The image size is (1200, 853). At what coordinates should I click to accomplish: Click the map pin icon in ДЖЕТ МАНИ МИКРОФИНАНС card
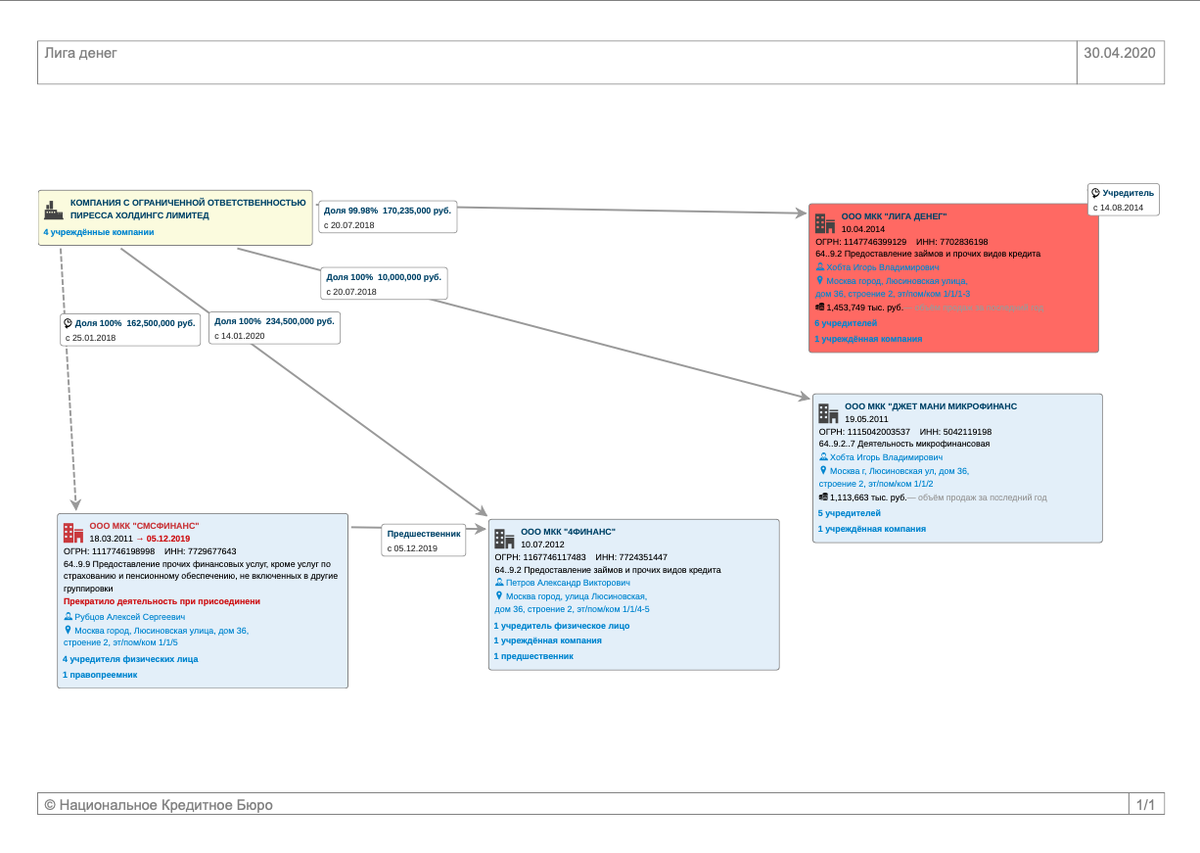click(824, 470)
